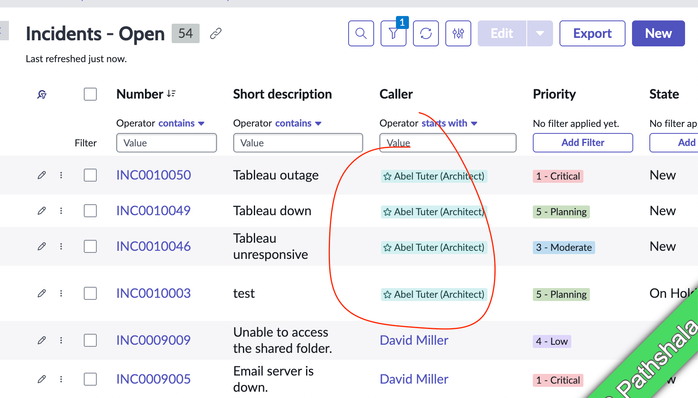Change Caller operator 'starts with' dropdown
The height and width of the screenshot is (398, 698).
pyautogui.click(x=449, y=123)
